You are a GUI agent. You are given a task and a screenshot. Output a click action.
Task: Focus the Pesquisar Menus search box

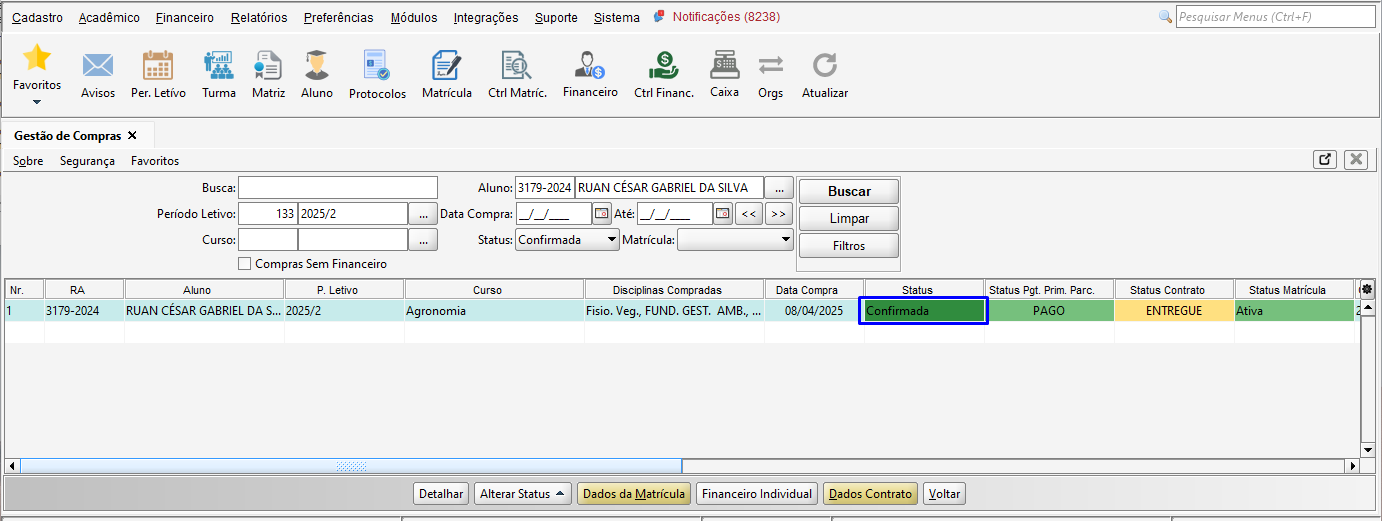tap(1276, 17)
